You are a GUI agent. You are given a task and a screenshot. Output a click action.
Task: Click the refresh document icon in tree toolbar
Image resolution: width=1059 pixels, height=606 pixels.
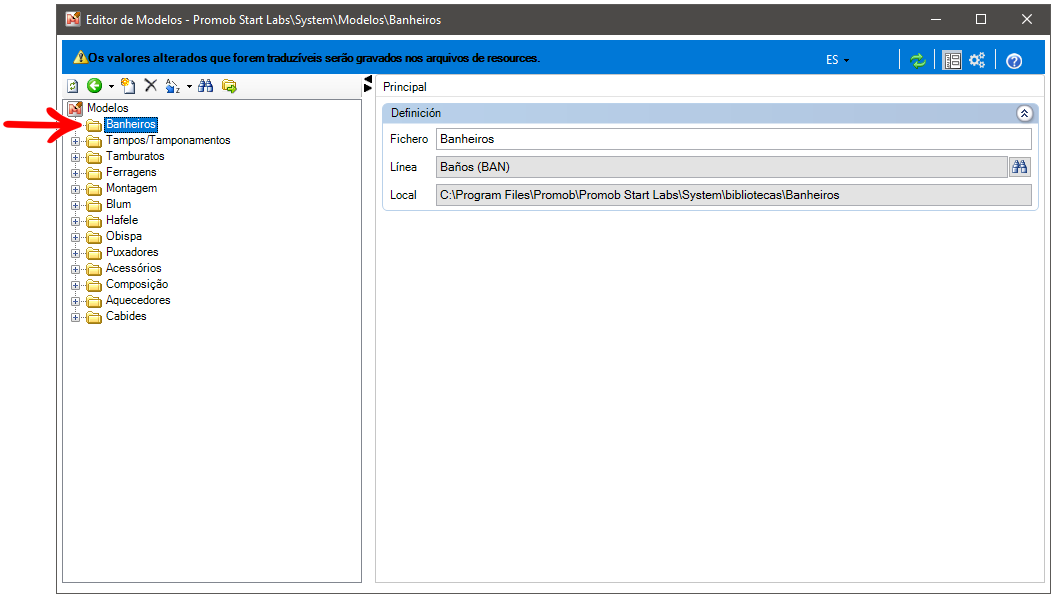[73, 86]
